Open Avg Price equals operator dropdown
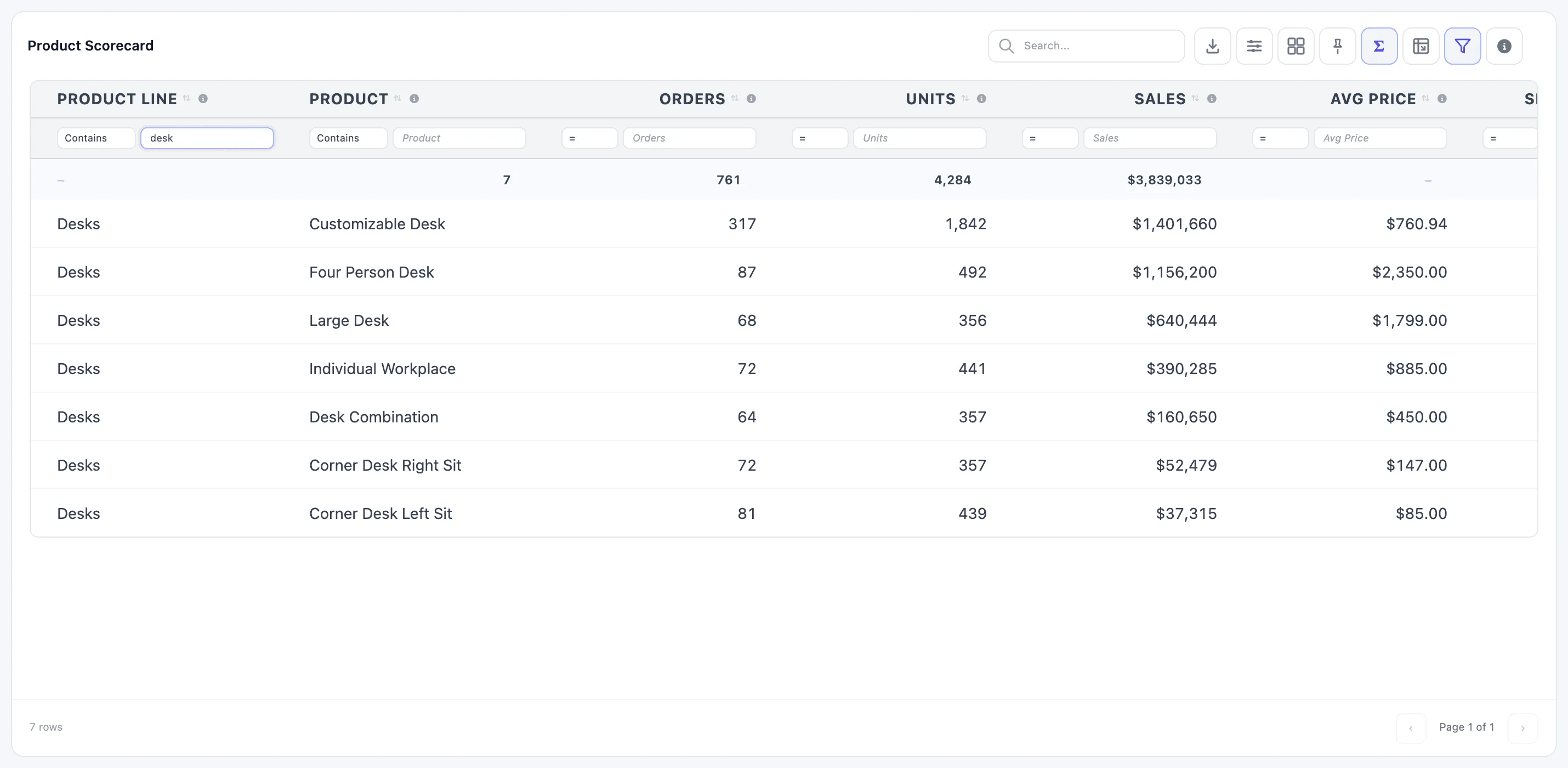This screenshot has width=1568, height=768. (x=1280, y=138)
